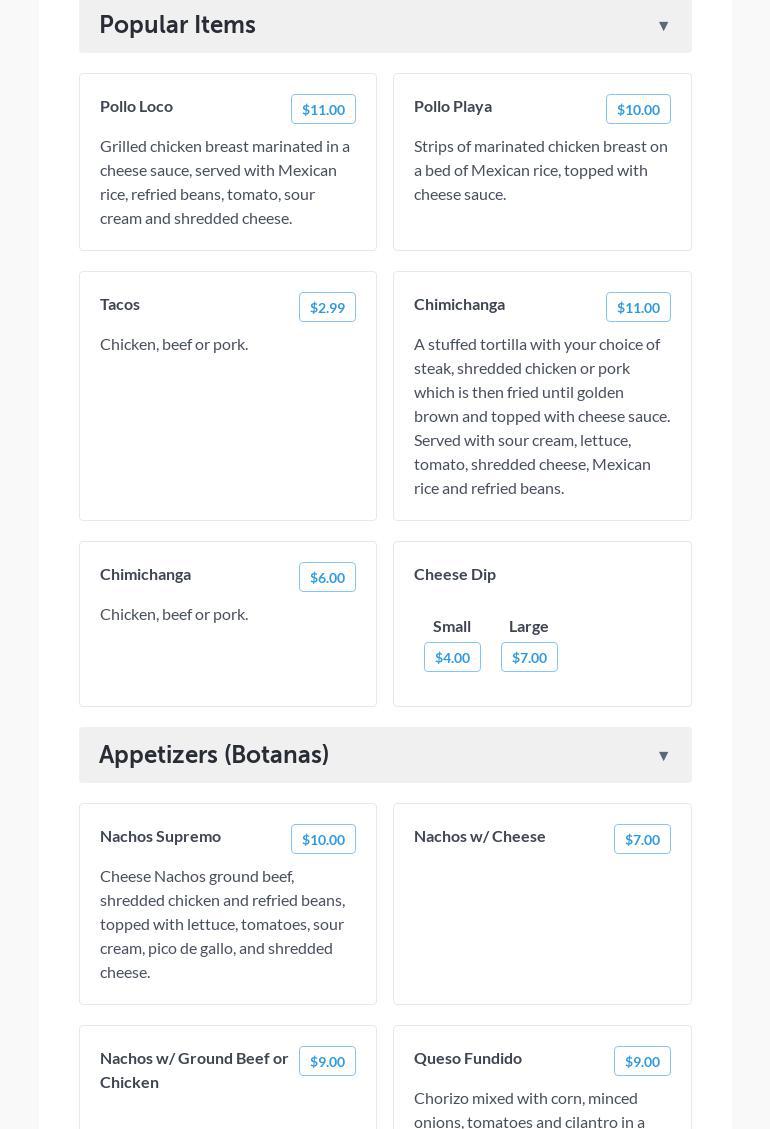The height and width of the screenshot is (1129, 770).
Task: Choose the $6.00 Chimichanga price button
Action: (x=327, y=577)
